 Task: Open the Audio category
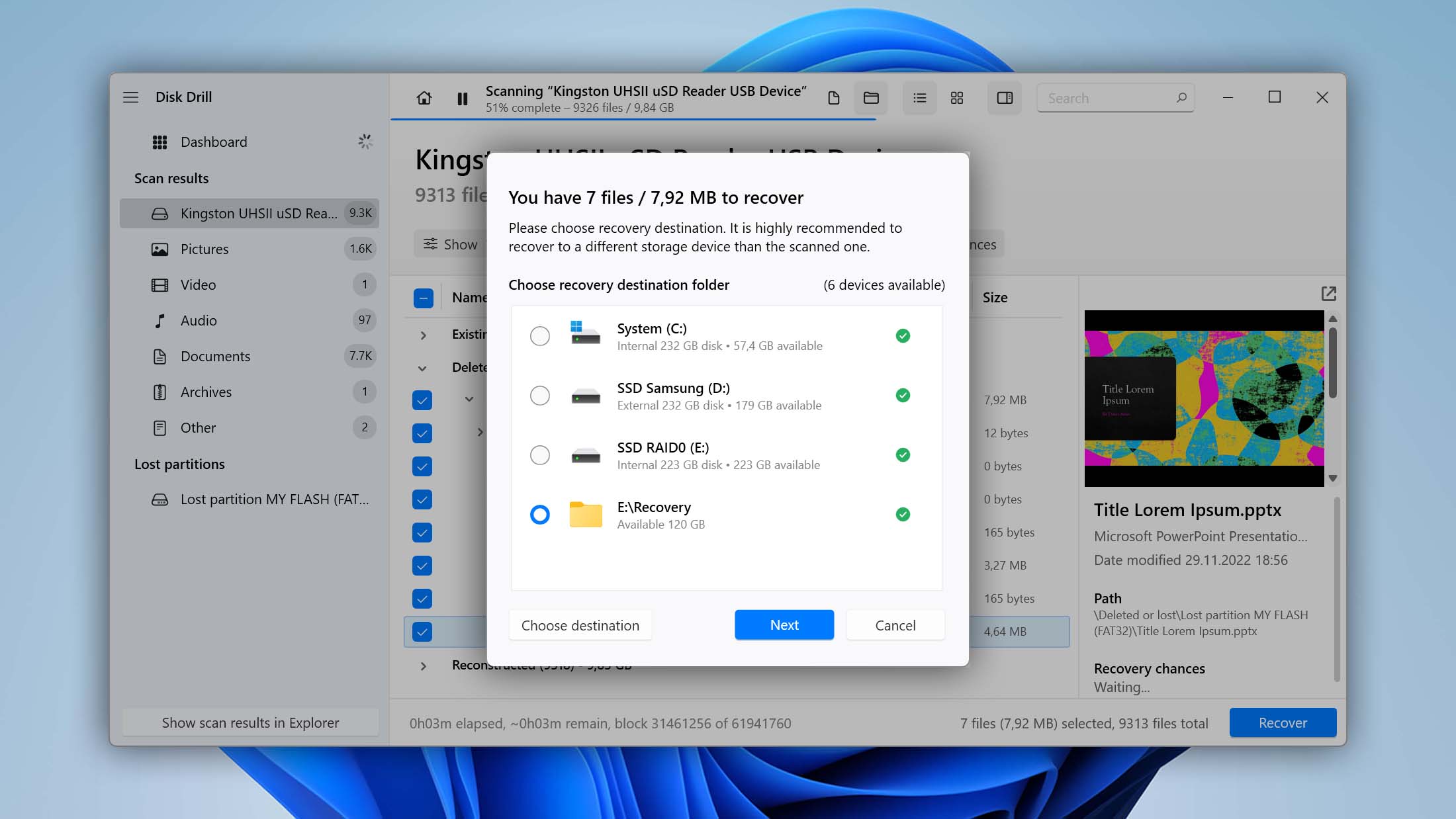pyautogui.click(x=249, y=321)
